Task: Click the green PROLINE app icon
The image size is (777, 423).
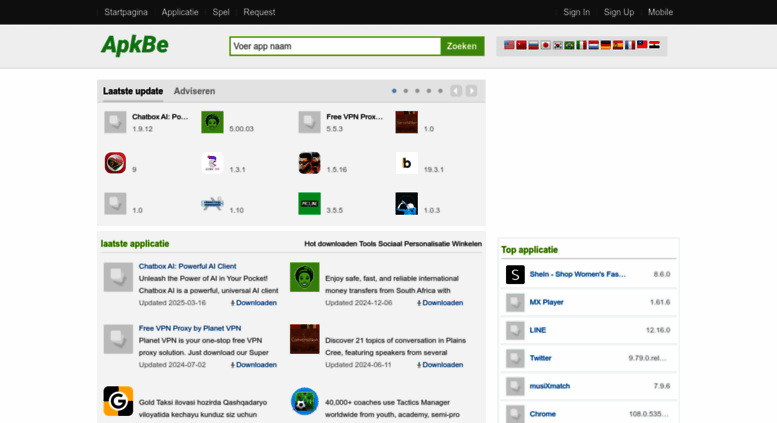Action: pyautogui.click(x=309, y=204)
